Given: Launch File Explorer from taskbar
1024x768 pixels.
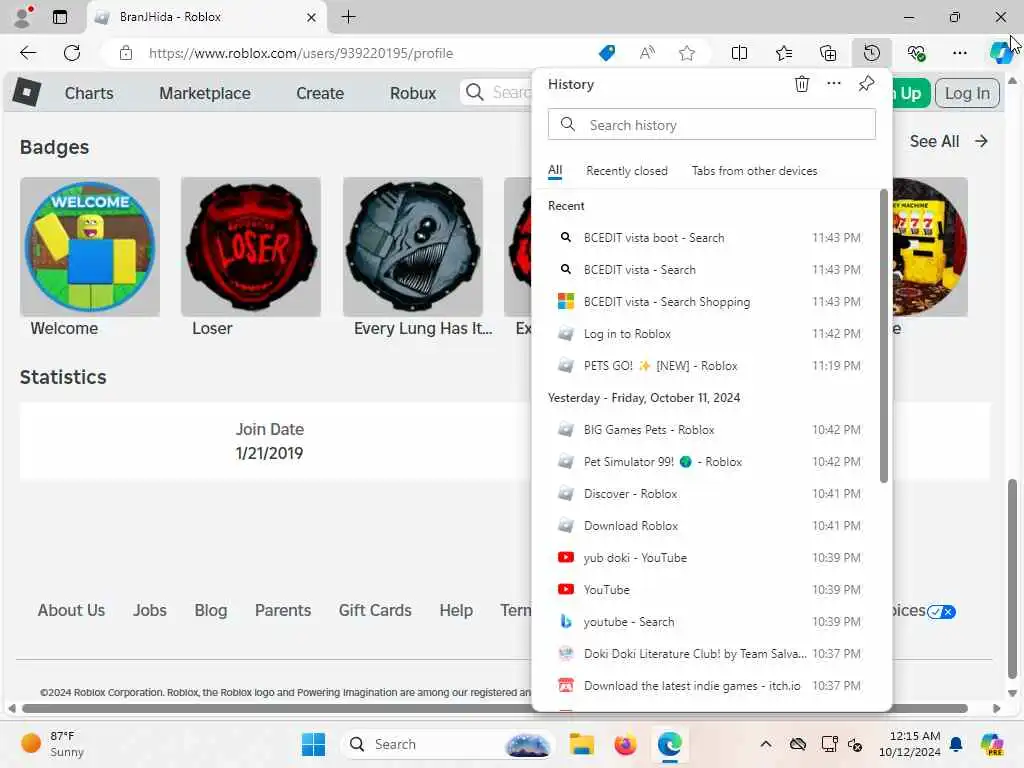Looking at the screenshot, I should tap(581, 744).
